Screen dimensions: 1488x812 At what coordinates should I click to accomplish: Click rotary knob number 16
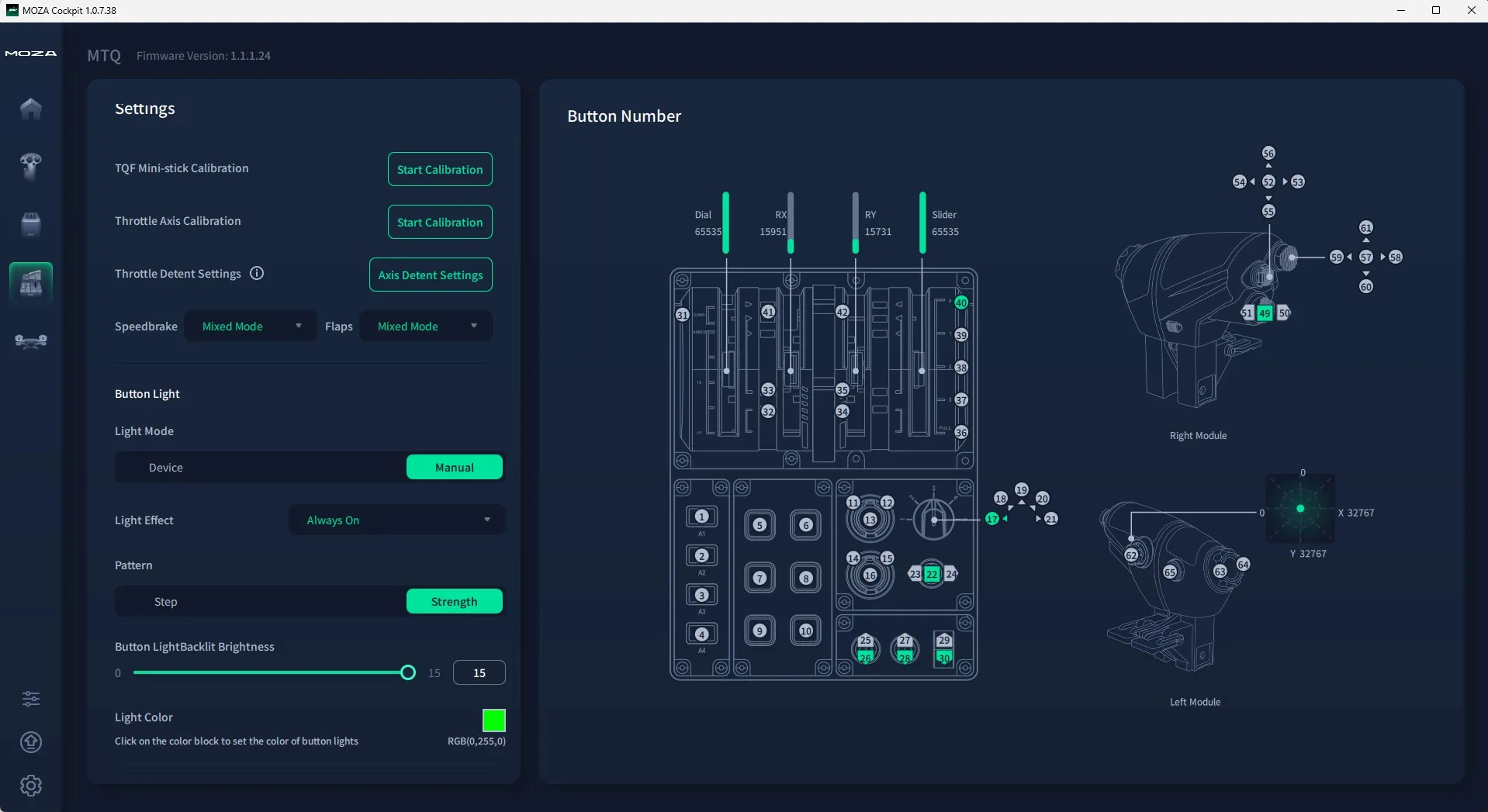(x=870, y=575)
